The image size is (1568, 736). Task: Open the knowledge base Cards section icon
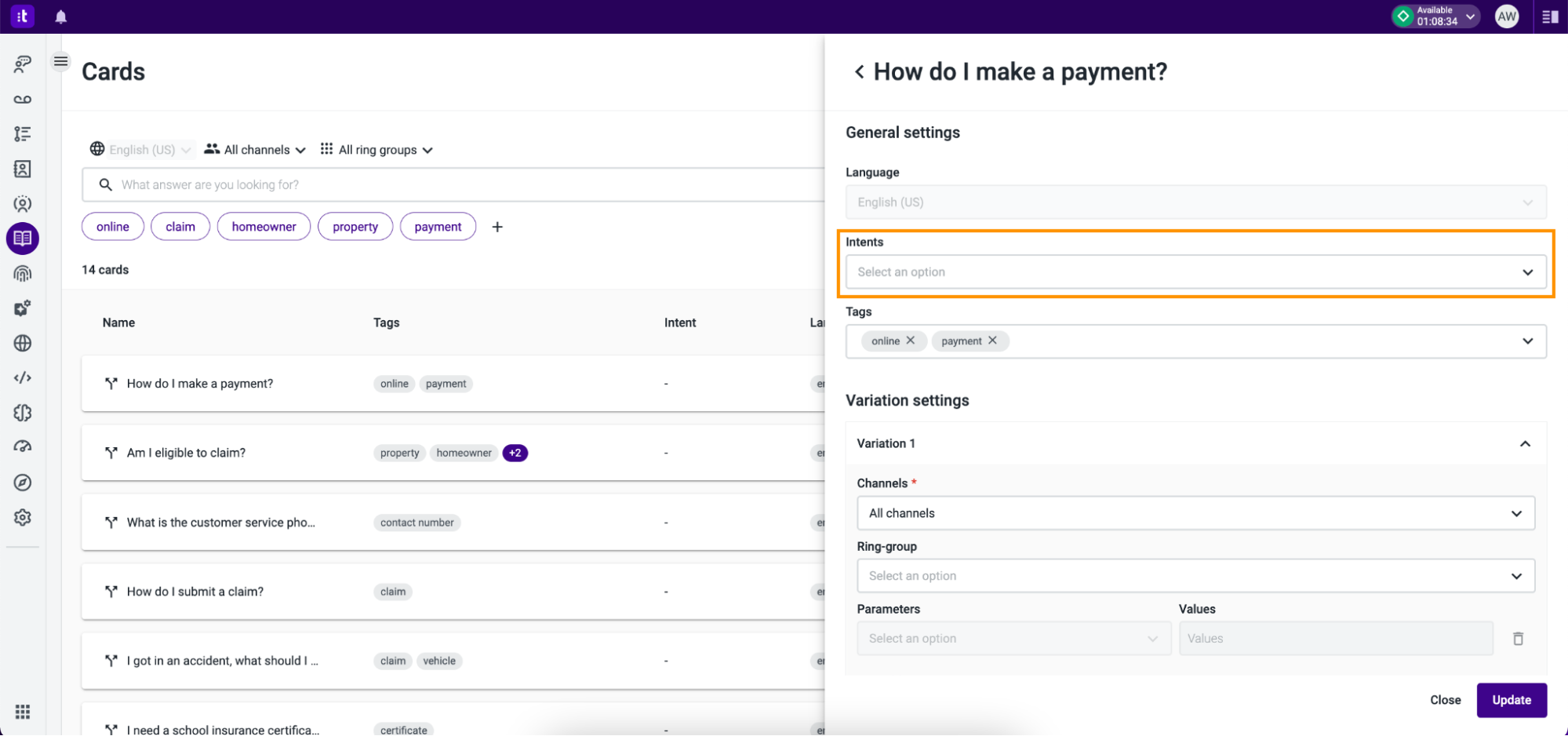click(x=22, y=239)
